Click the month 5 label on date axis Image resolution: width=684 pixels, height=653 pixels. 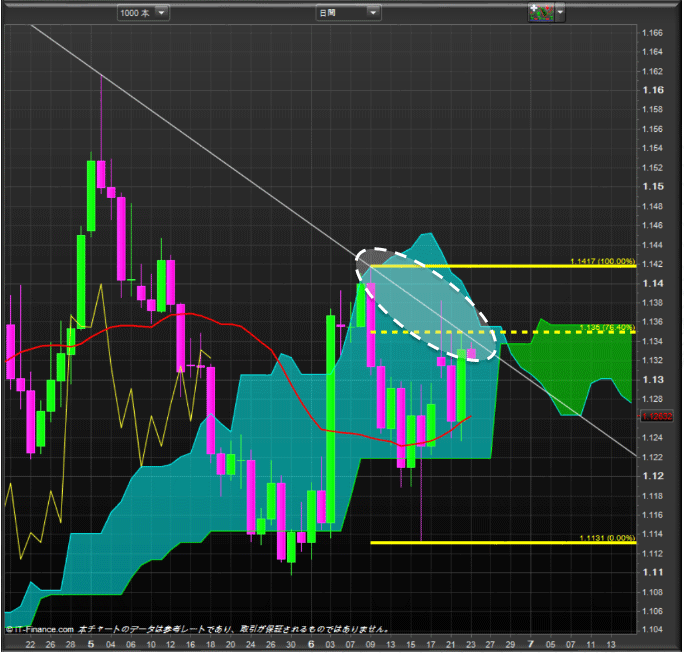pos(91,644)
